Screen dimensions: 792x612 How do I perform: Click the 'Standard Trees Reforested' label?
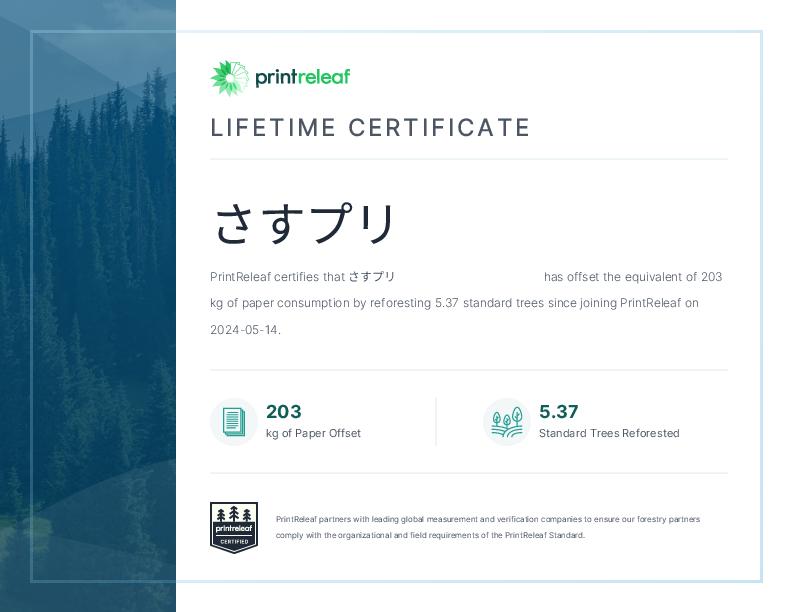pyautogui.click(x=609, y=433)
